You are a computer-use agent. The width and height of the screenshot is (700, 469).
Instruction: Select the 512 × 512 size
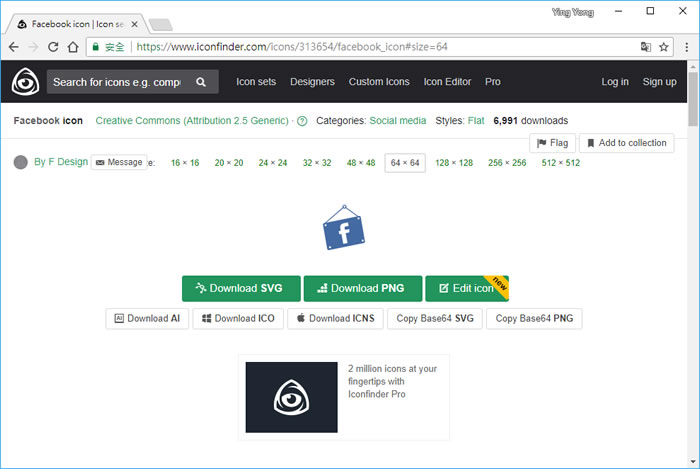pyautogui.click(x=561, y=163)
